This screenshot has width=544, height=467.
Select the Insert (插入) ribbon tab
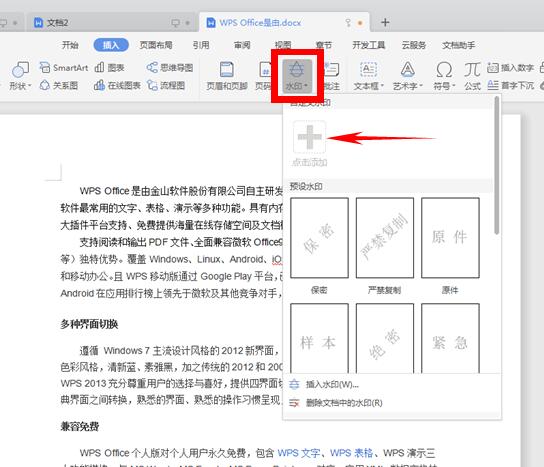click(111, 45)
